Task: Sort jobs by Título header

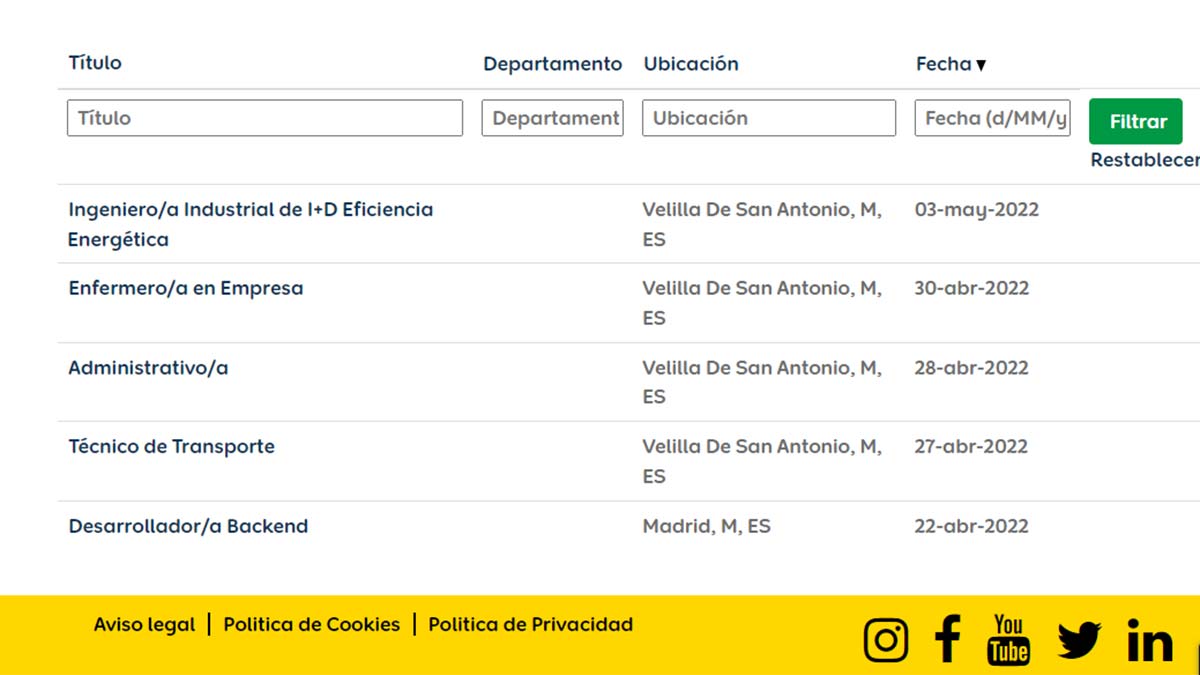Action: click(95, 62)
